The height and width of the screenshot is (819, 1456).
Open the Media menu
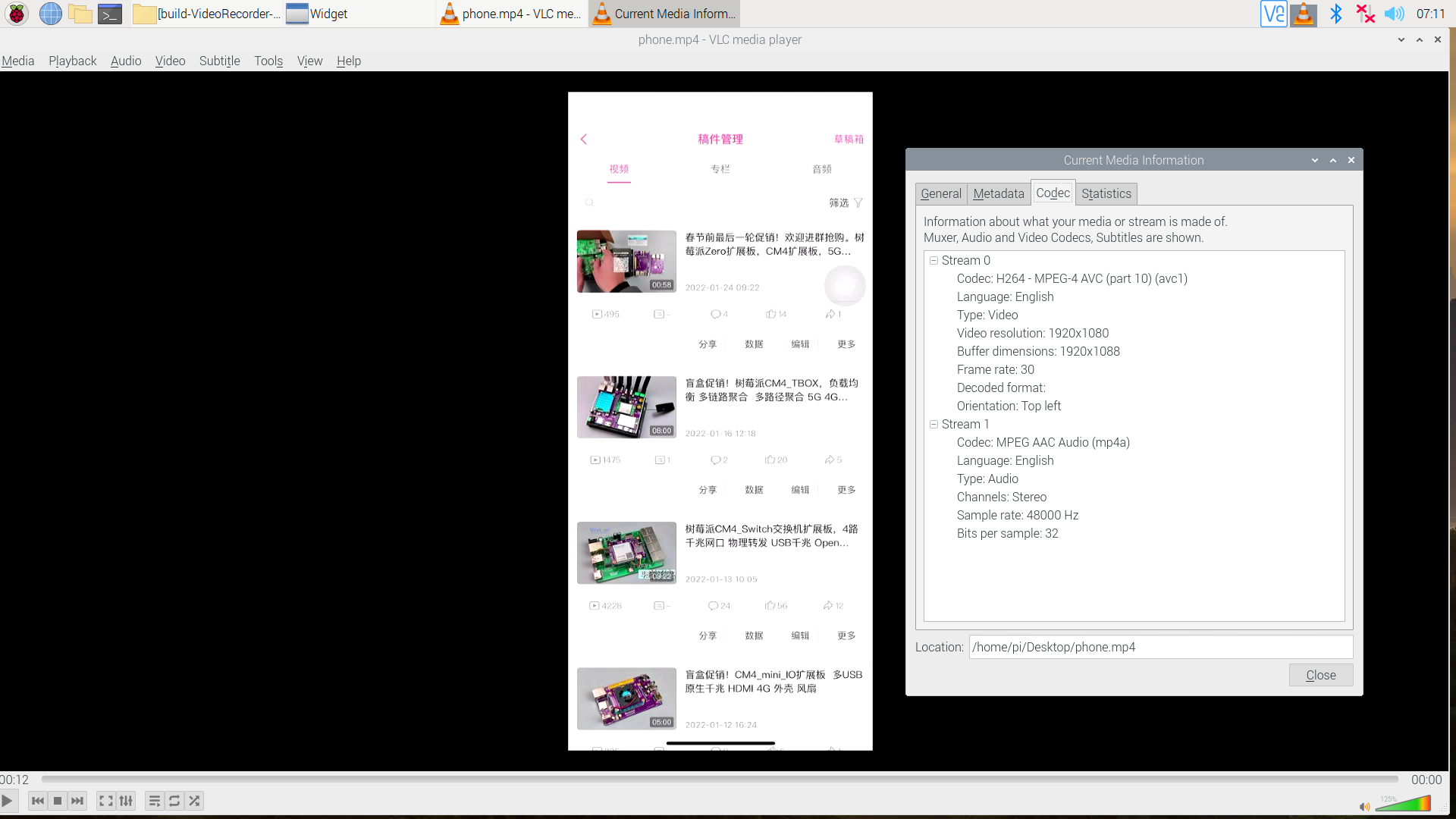point(18,61)
